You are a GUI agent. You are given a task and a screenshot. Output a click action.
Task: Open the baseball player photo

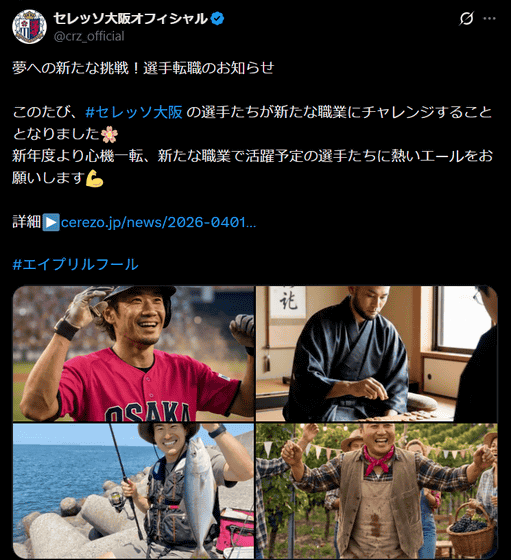[x=133, y=354]
